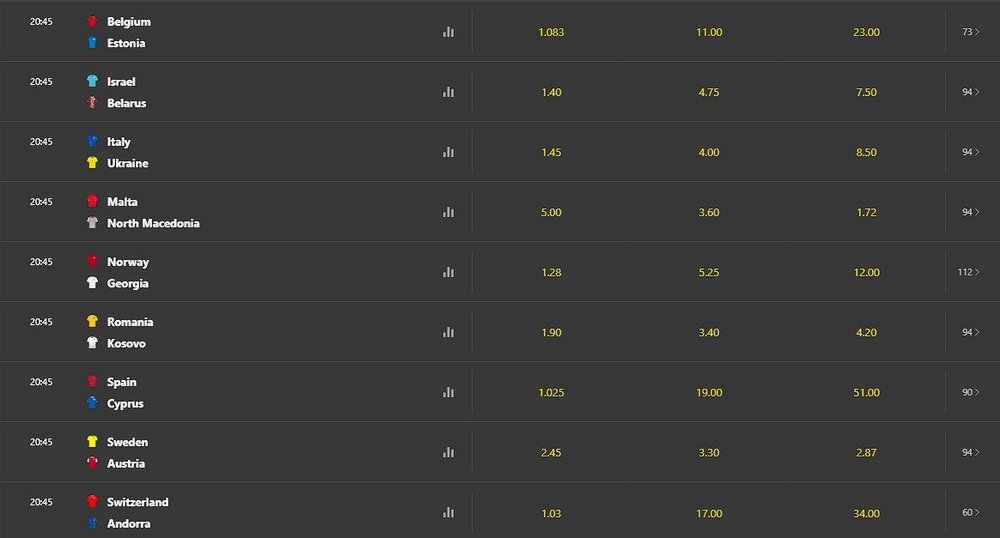Show 60 more markets for Switzerland match
Screen dimensions: 1000x538
click(x=971, y=512)
